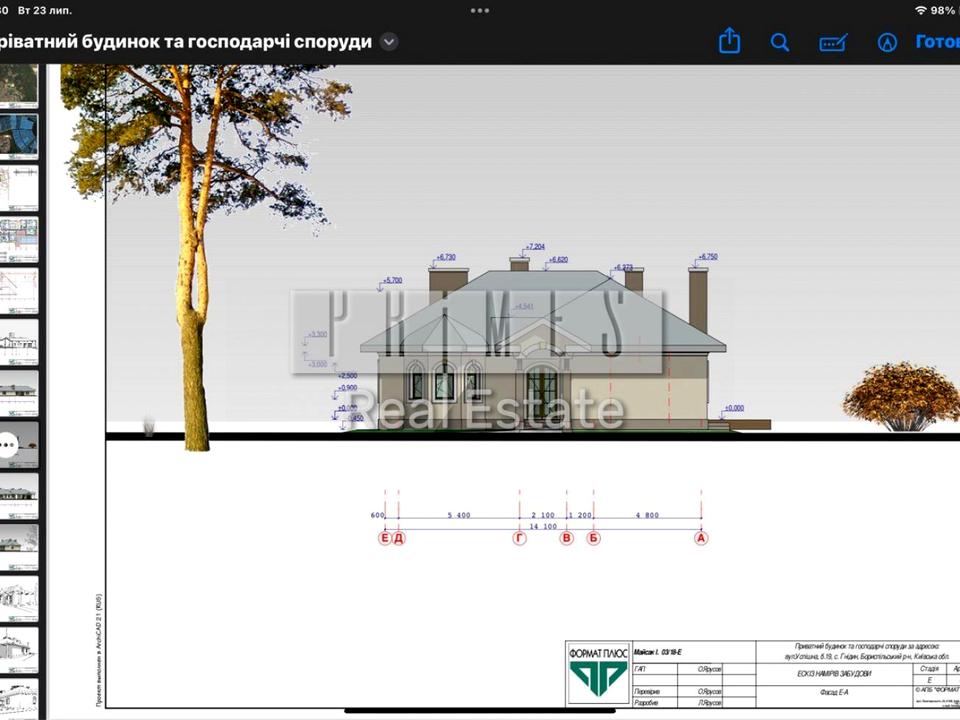Tap the three-dot multitasking control at top center

[x=480, y=10]
